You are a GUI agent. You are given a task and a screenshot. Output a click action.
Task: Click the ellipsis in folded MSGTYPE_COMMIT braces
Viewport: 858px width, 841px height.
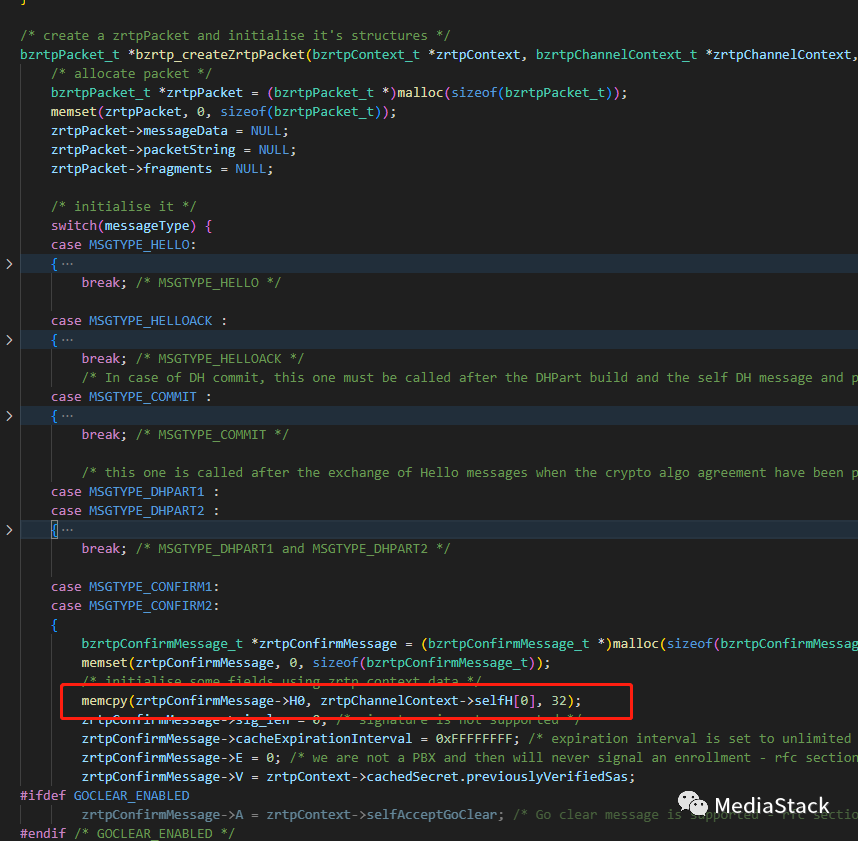click(x=67, y=416)
